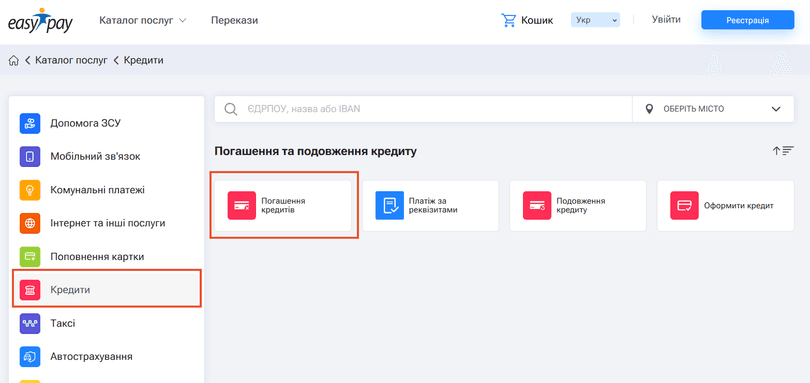This screenshot has height=383, width=810.
Task: Select Кредити category label
Action: (x=70, y=290)
